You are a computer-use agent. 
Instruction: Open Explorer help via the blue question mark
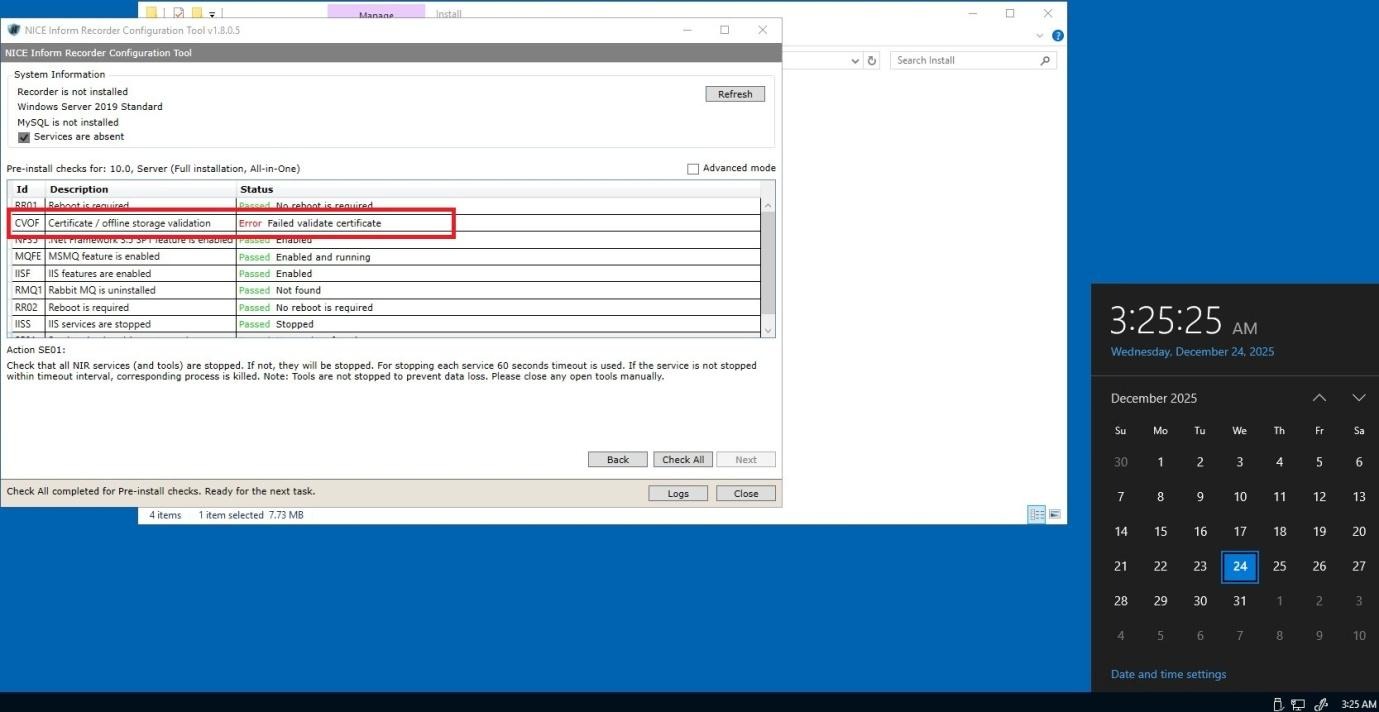tap(1057, 36)
